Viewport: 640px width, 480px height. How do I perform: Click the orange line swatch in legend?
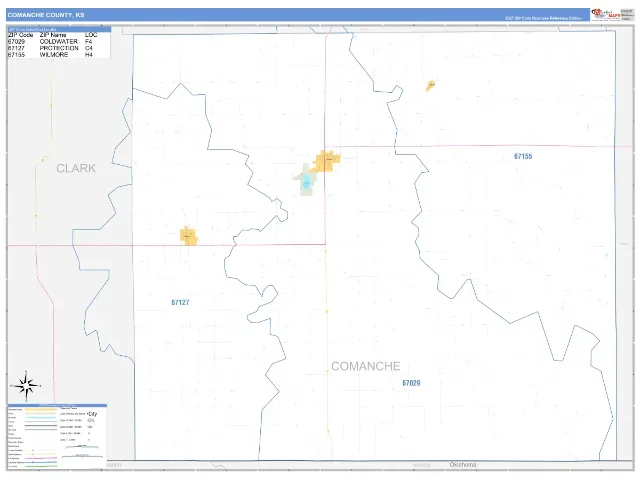[40, 409]
